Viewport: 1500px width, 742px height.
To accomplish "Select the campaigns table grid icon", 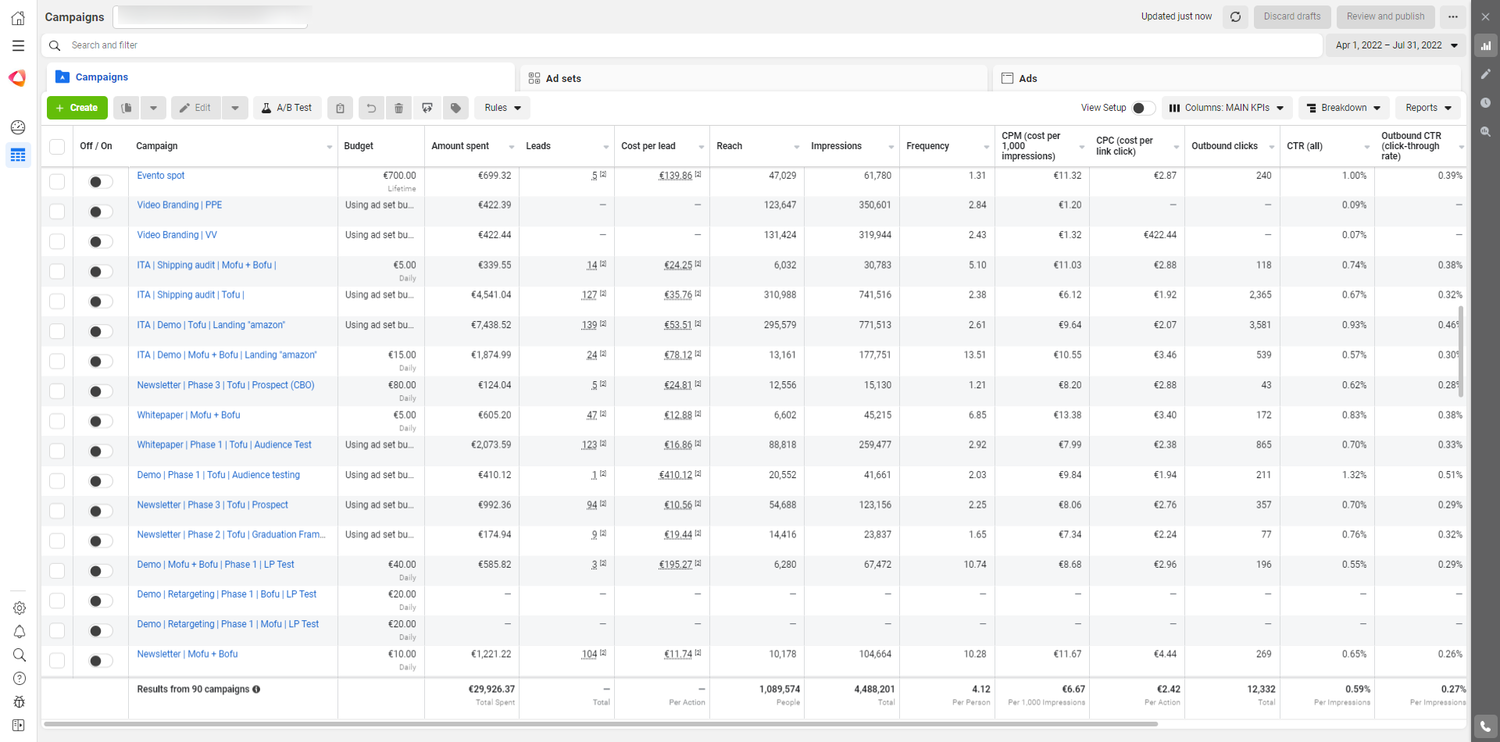I will [18, 155].
